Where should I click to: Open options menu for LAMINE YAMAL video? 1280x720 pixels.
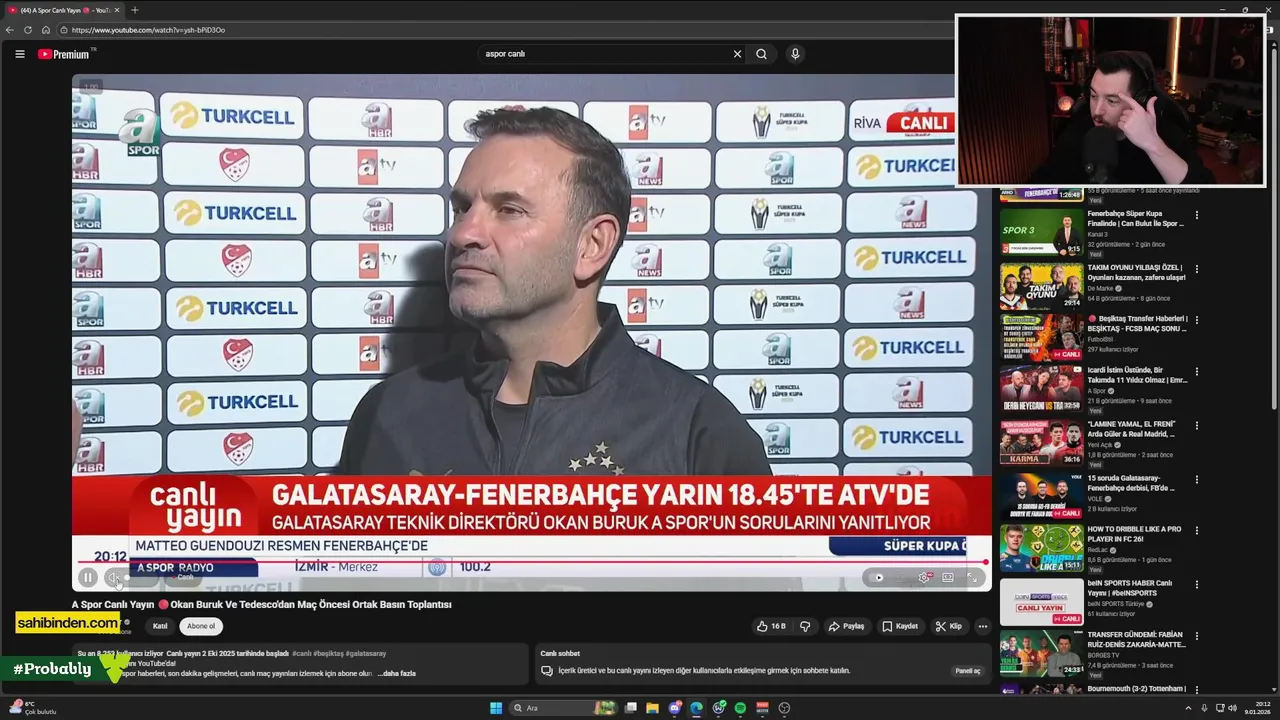click(x=1196, y=426)
